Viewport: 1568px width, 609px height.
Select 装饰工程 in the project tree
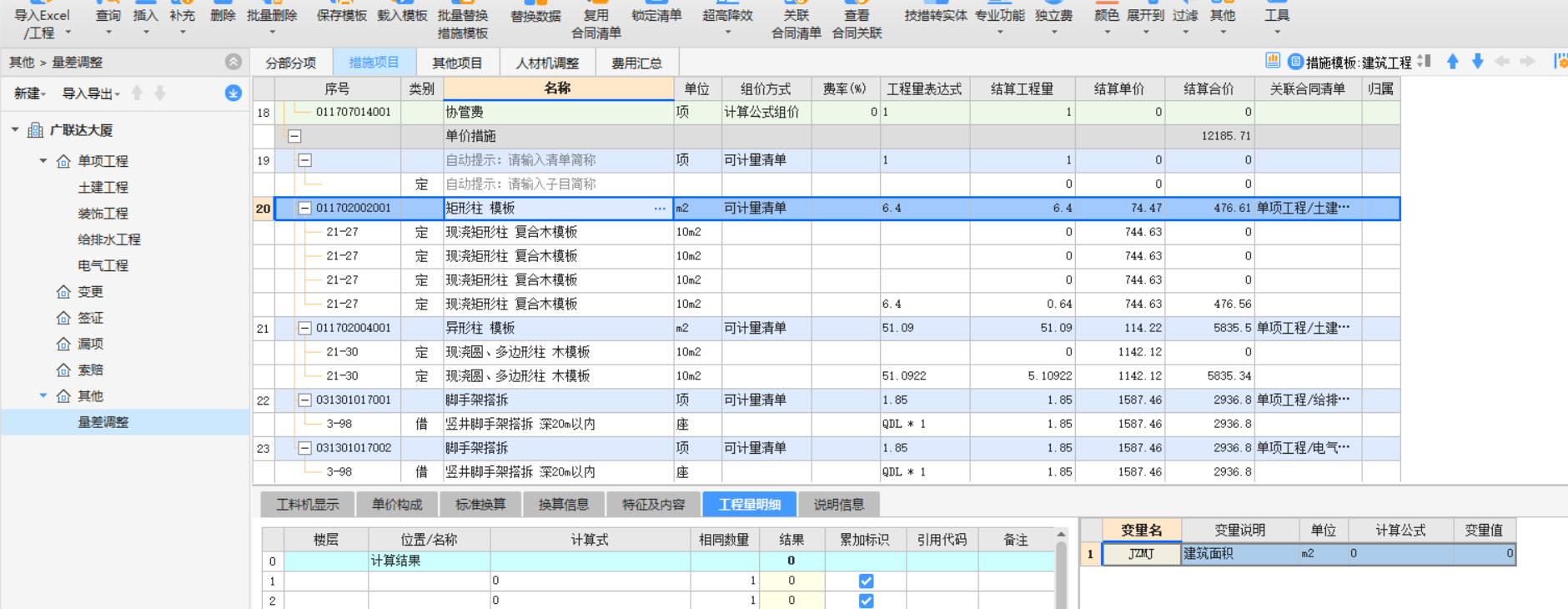(103, 214)
